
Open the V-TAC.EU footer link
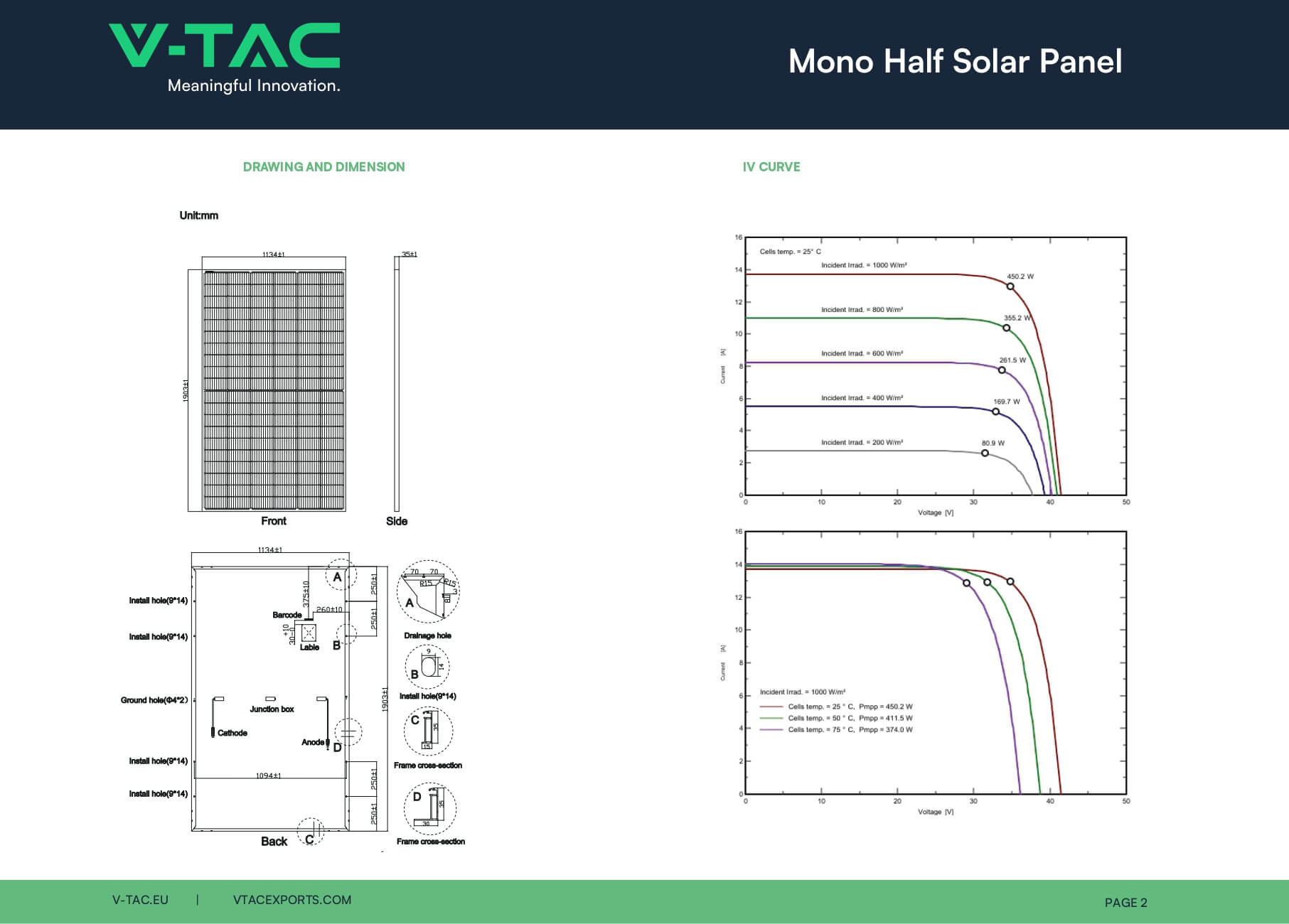pyautogui.click(x=140, y=900)
